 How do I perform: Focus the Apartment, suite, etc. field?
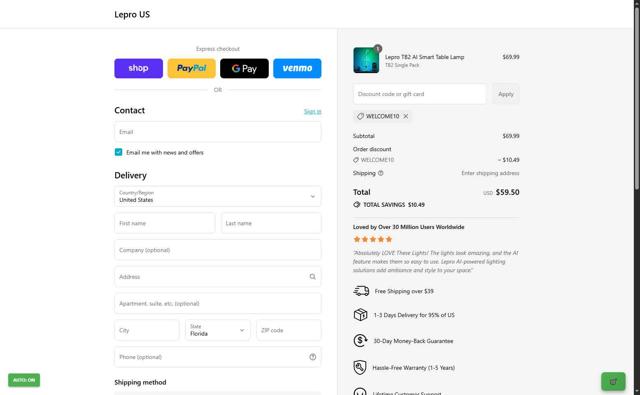[x=218, y=304]
